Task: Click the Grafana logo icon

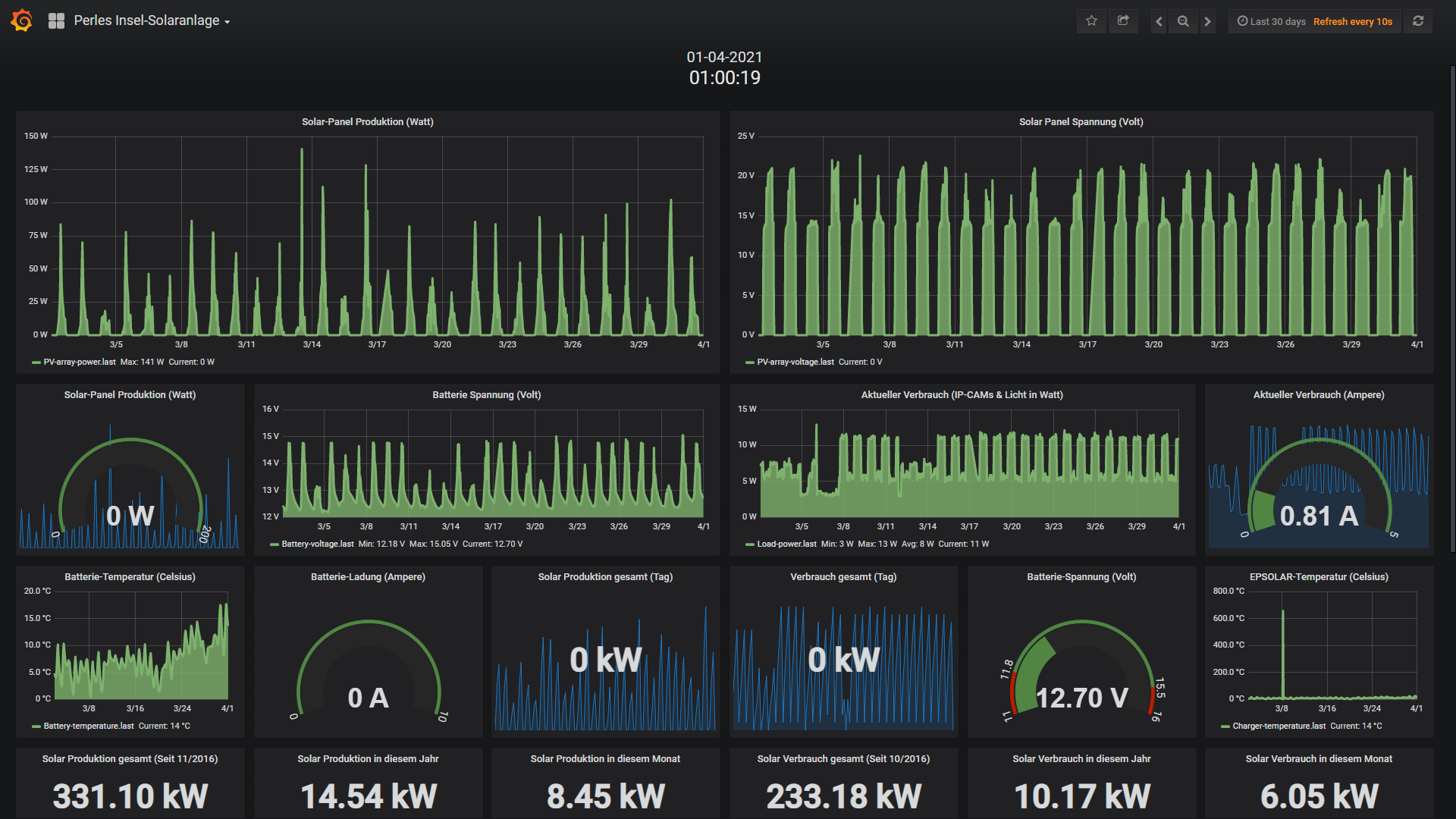Action: (22, 20)
